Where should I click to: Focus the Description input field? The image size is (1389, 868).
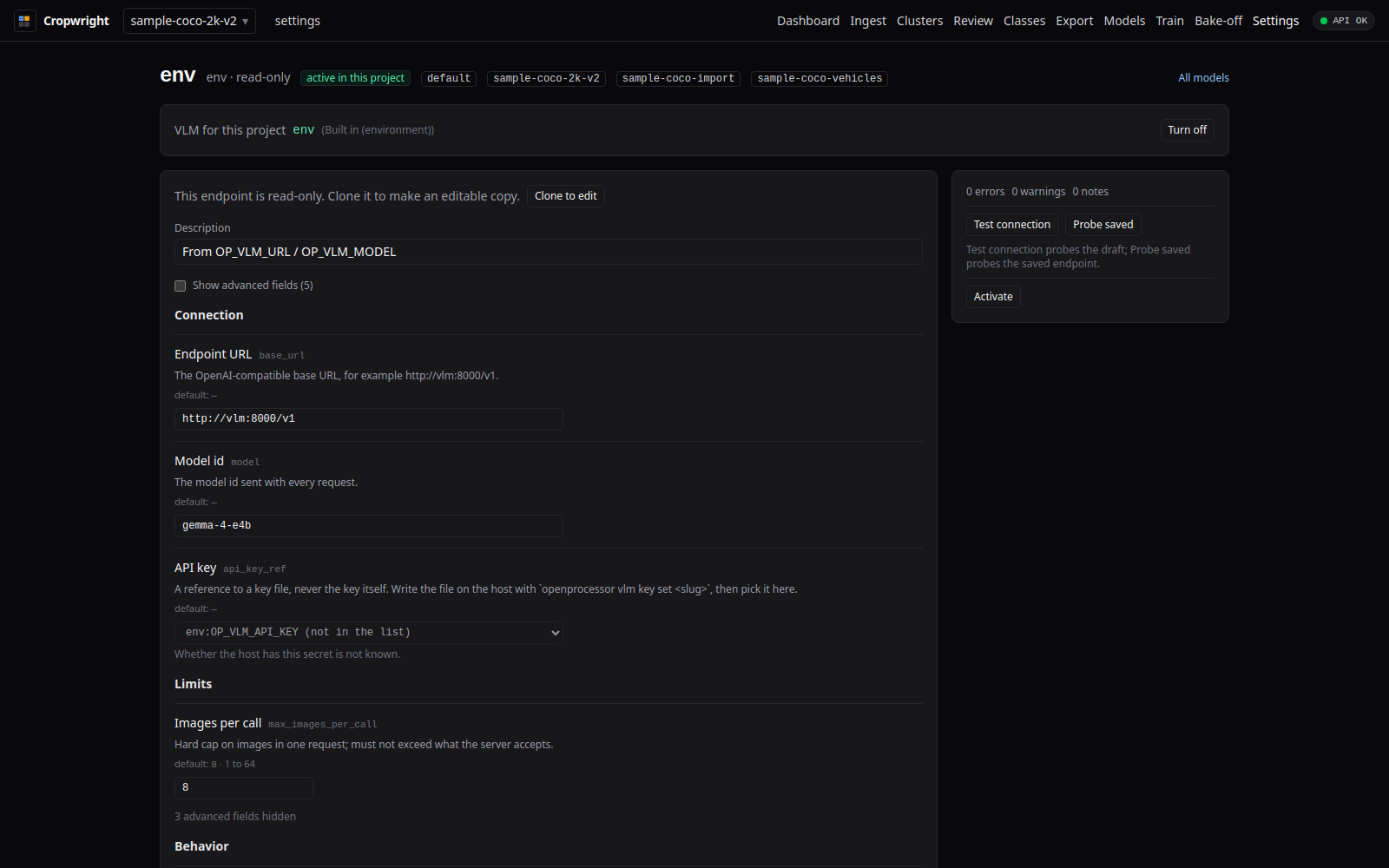tap(548, 252)
